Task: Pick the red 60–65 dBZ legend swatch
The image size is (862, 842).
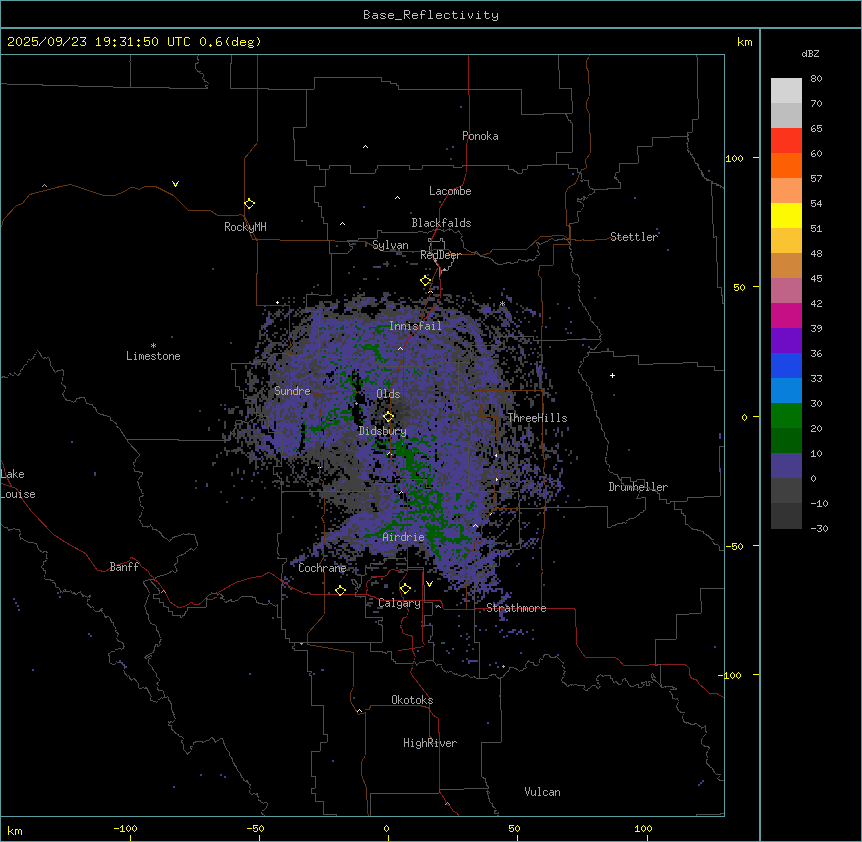Action: (x=786, y=140)
